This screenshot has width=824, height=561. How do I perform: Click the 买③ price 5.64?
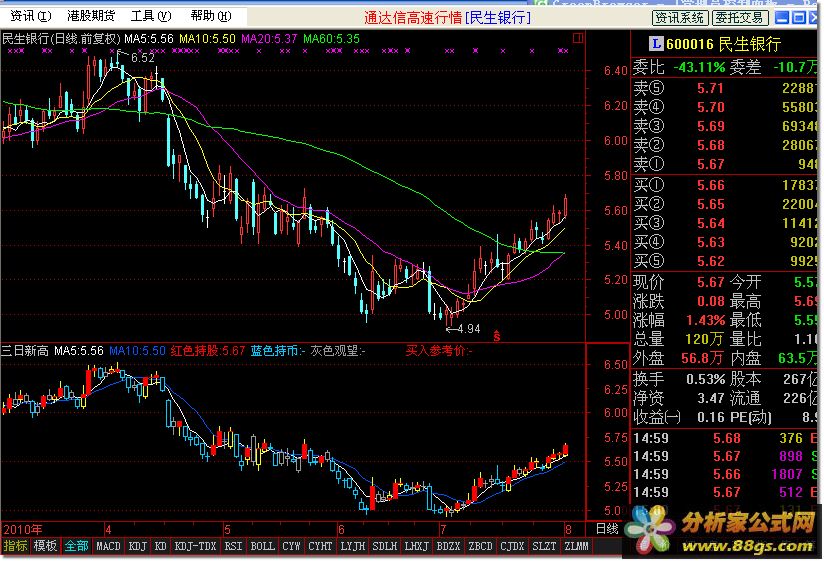point(710,223)
